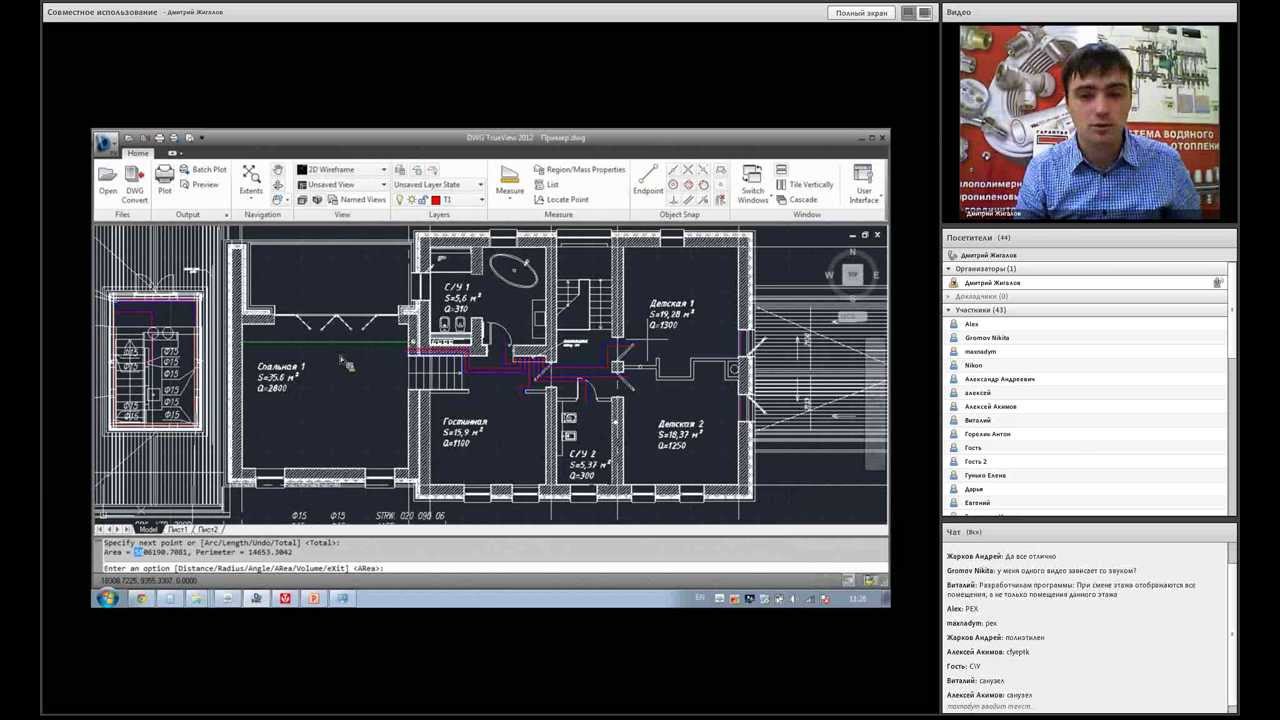1280x720 pixels.
Task: Expand the Output panel launcher arrow
Action: [x=226, y=215]
